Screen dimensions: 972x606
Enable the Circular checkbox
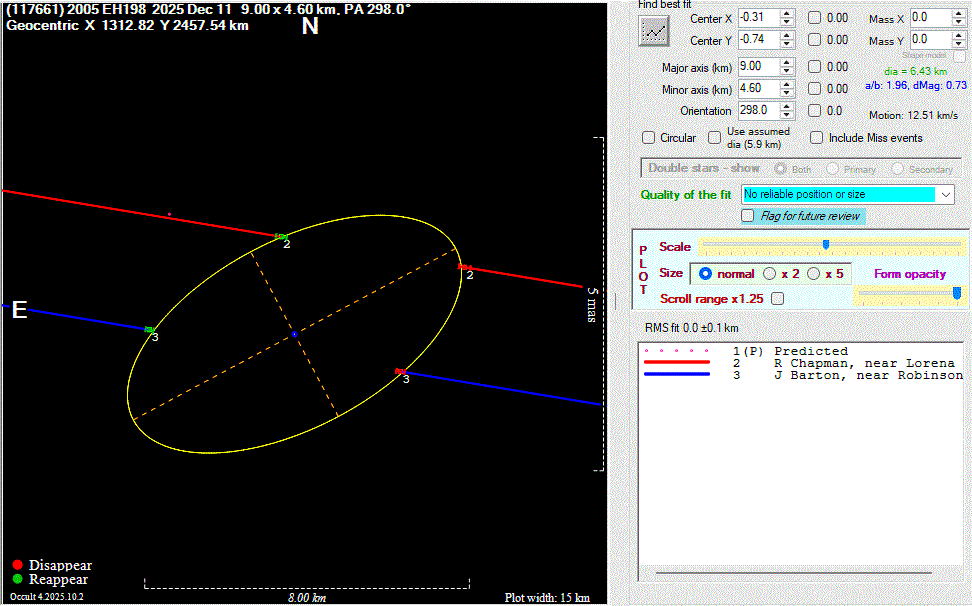click(649, 138)
